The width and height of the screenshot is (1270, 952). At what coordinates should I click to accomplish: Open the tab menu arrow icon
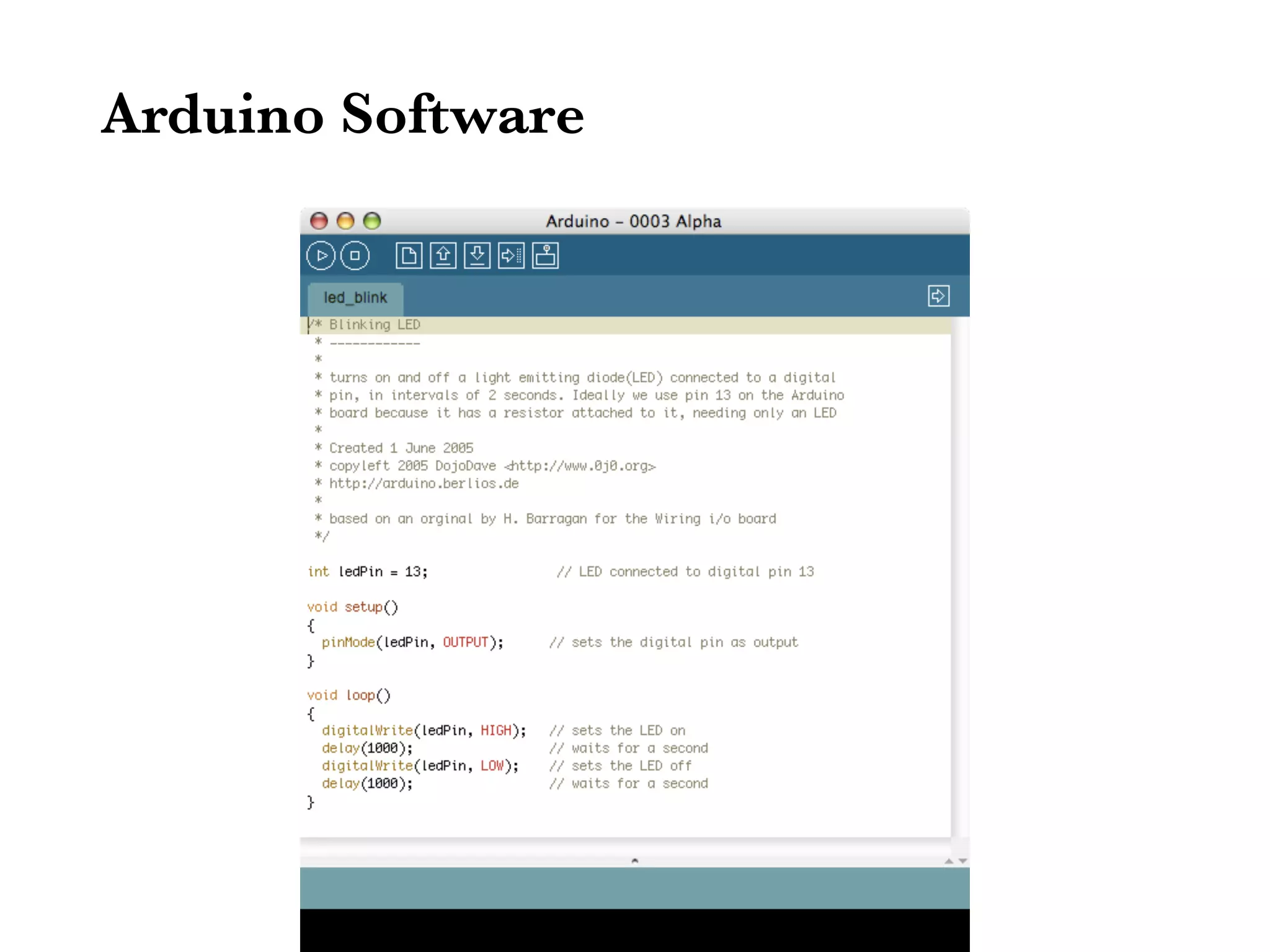[938, 296]
